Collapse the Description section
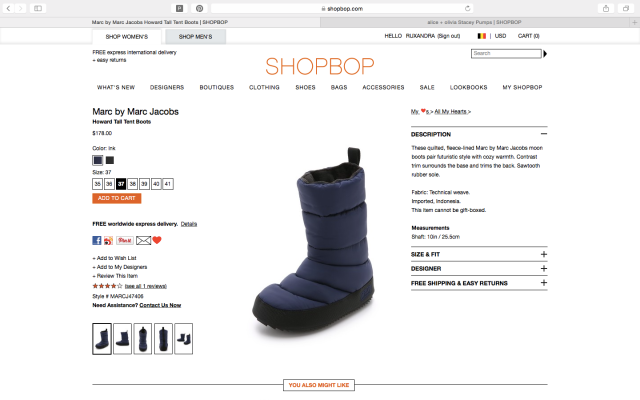 (x=544, y=134)
